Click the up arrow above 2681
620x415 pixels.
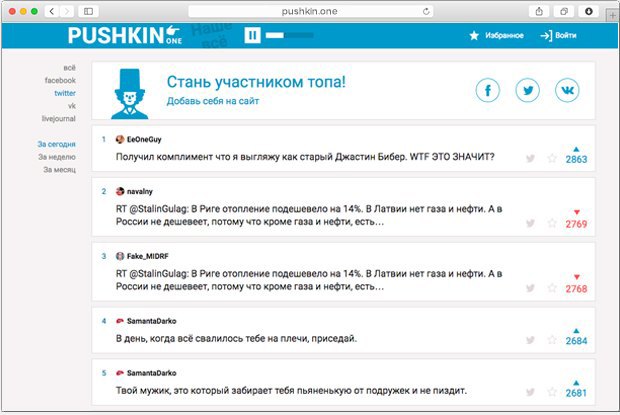(x=576, y=383)
